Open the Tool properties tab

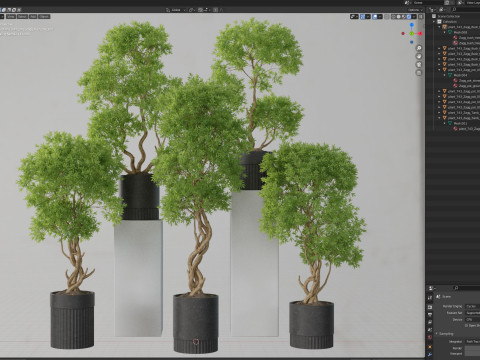[430, 298]
